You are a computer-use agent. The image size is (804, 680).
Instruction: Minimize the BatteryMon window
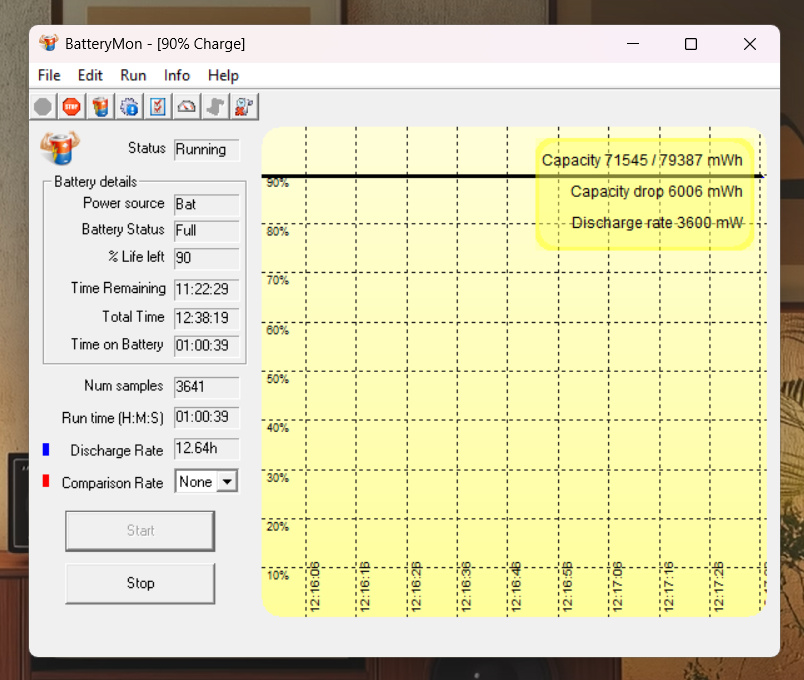pyautogui.click(x=633, y=44)
